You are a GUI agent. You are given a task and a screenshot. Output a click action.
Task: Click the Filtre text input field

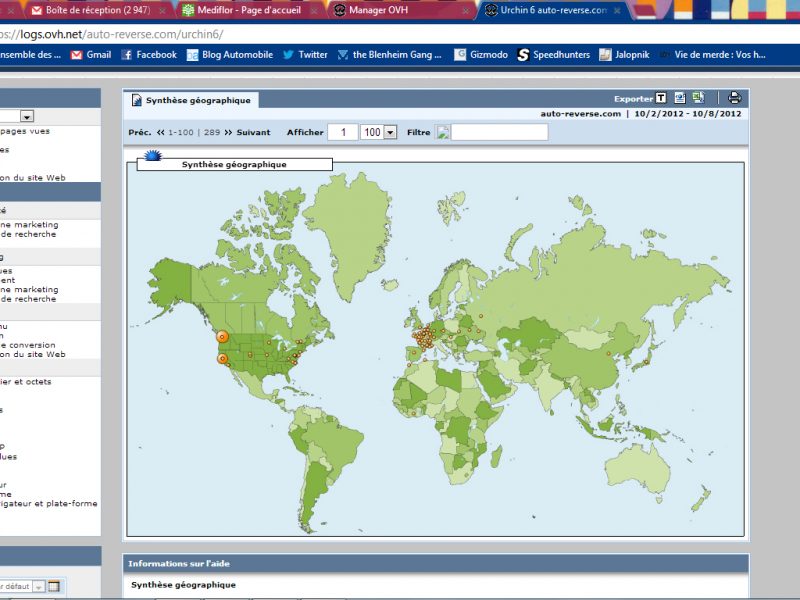coord(499,132)
